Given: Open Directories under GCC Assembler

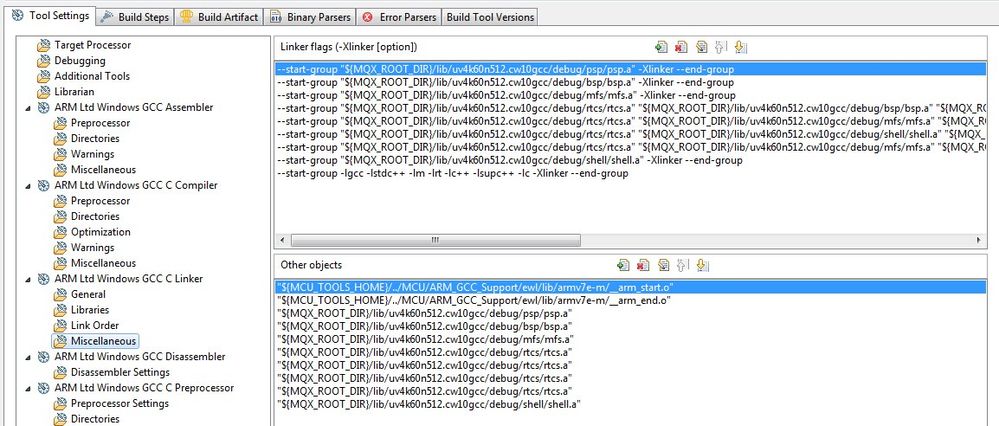Looking at the screenshot, I should pyautogui.click(x=95, y=138).
